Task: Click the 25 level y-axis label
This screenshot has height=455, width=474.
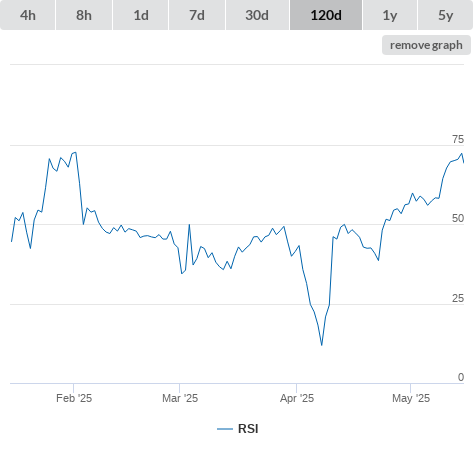Action: tap(458, 298)
